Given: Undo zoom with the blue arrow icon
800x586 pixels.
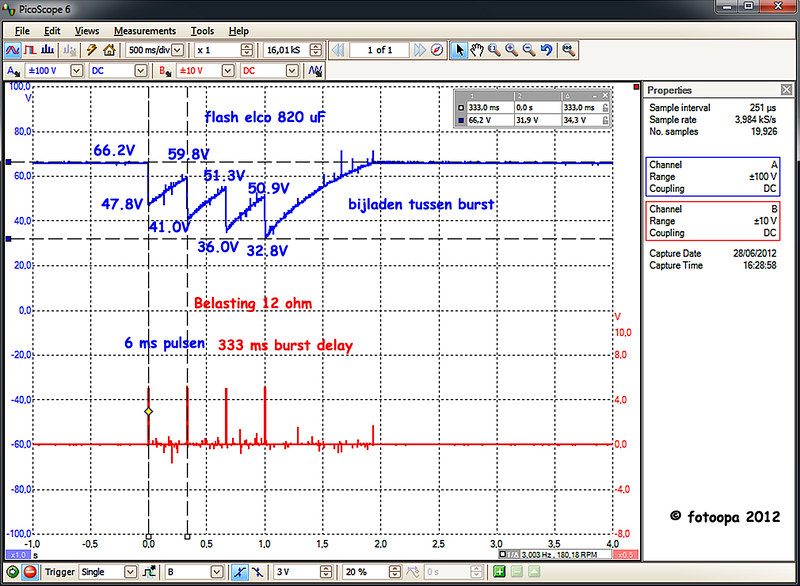Looking at the screenshot, I should (x=546, y=50).
